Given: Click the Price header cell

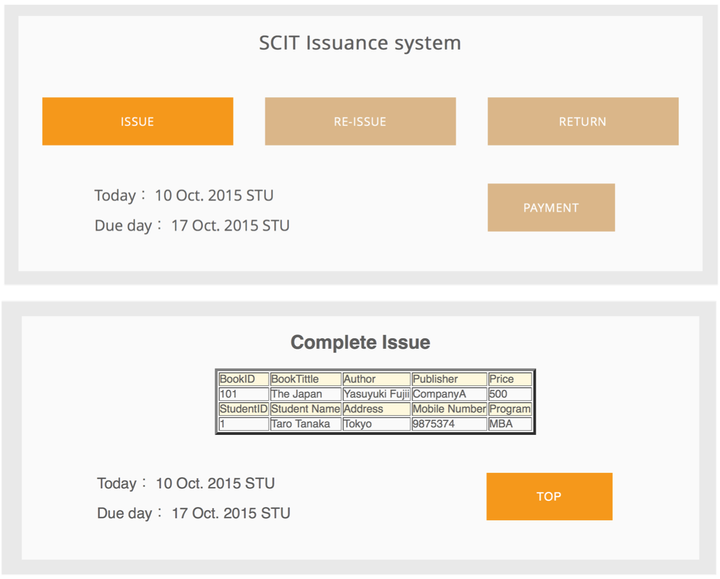Looking at the screenshot, I should (510, 379).
